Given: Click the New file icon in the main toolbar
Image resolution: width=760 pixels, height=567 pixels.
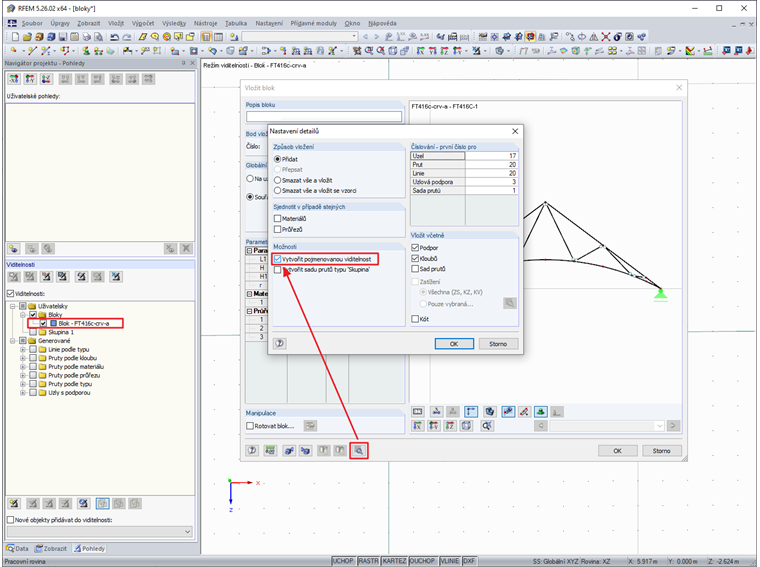Looking at the screenshot, I should tap(15, 37).
